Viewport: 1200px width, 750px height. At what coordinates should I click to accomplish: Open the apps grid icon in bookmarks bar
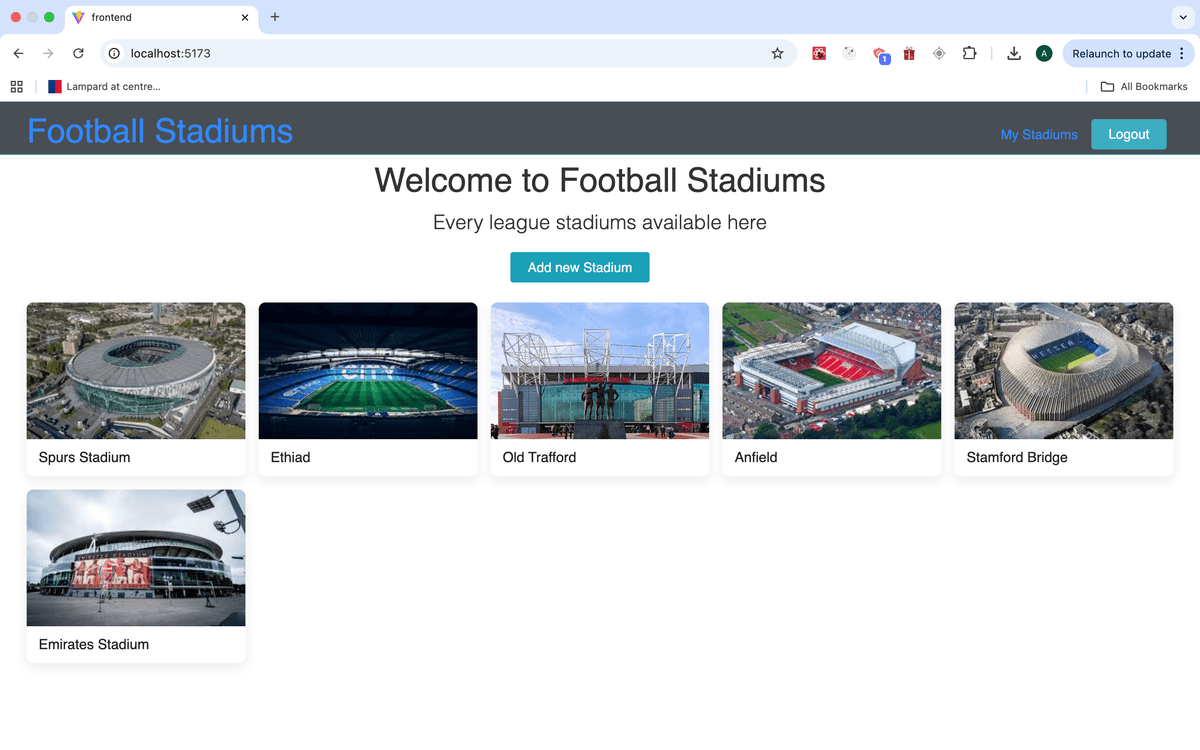tap(17, 87)
